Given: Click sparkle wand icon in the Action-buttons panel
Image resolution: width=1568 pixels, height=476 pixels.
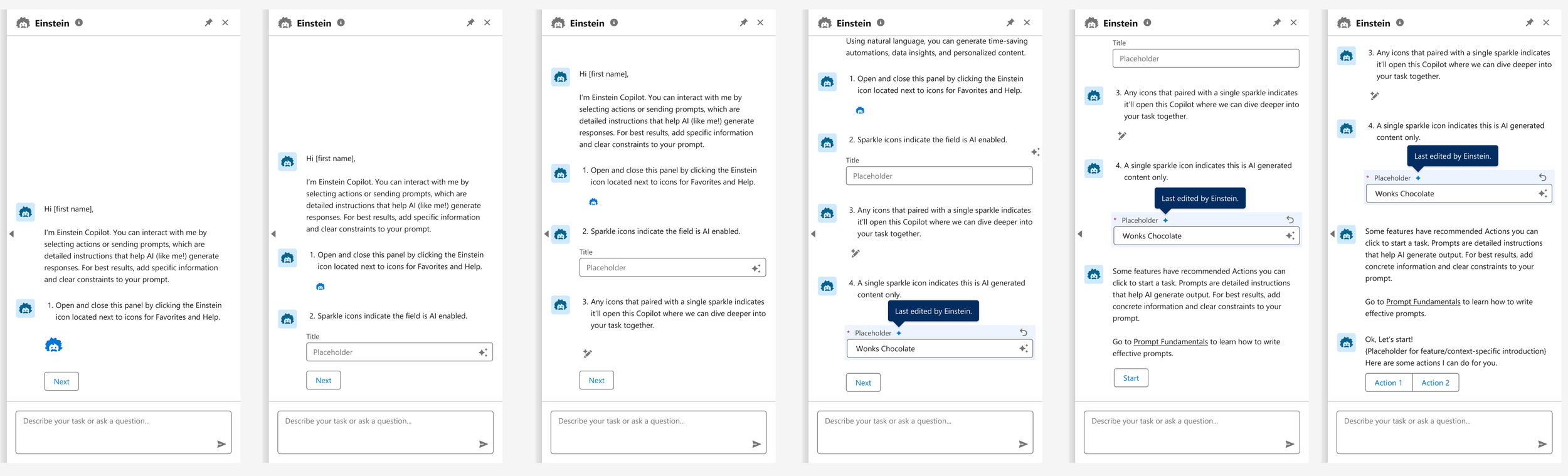Looking at the screenshot, I should pyautogui.click(x=1375, y=96).
